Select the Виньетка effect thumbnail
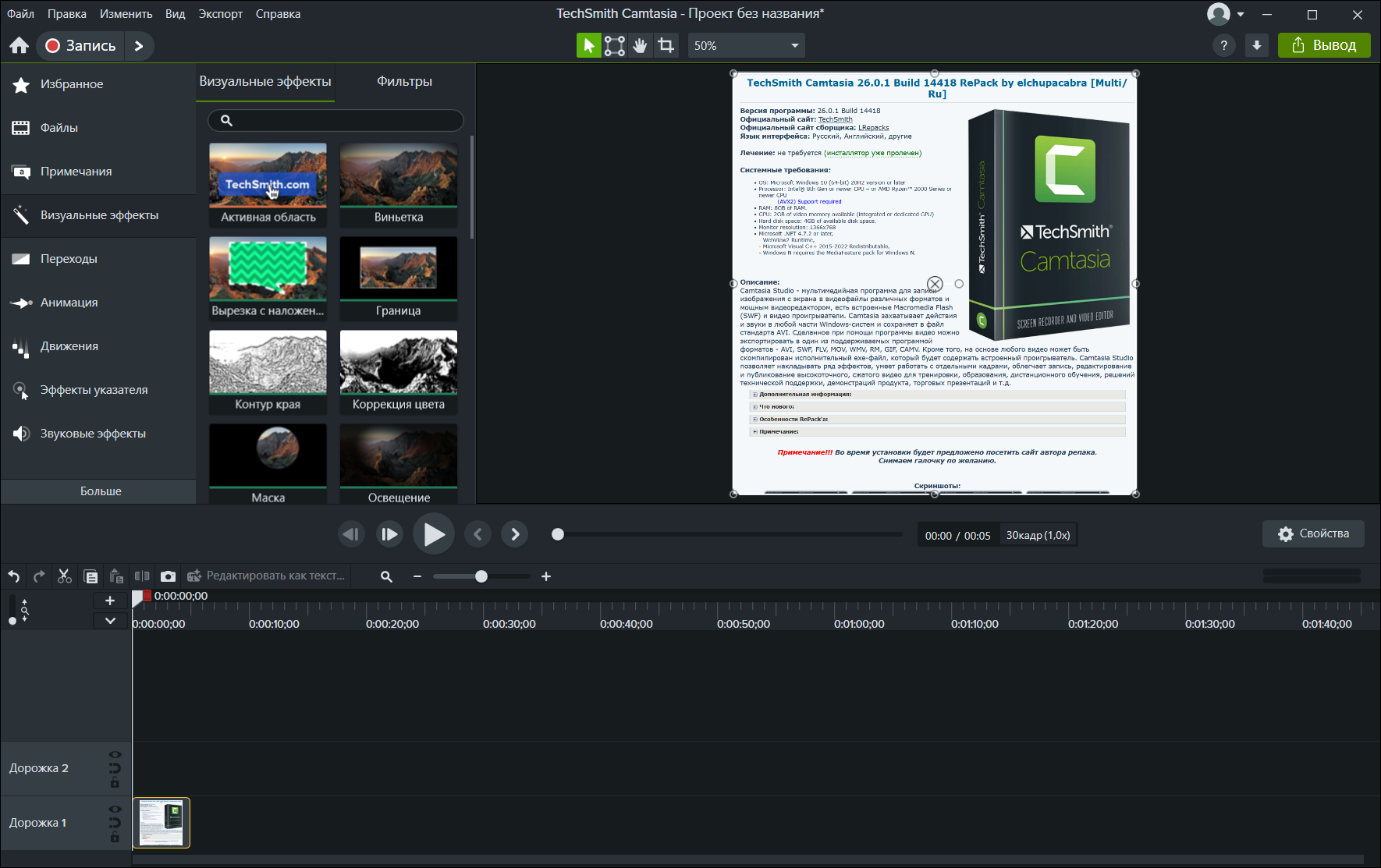1381x868 pixels. pos(399,185)
